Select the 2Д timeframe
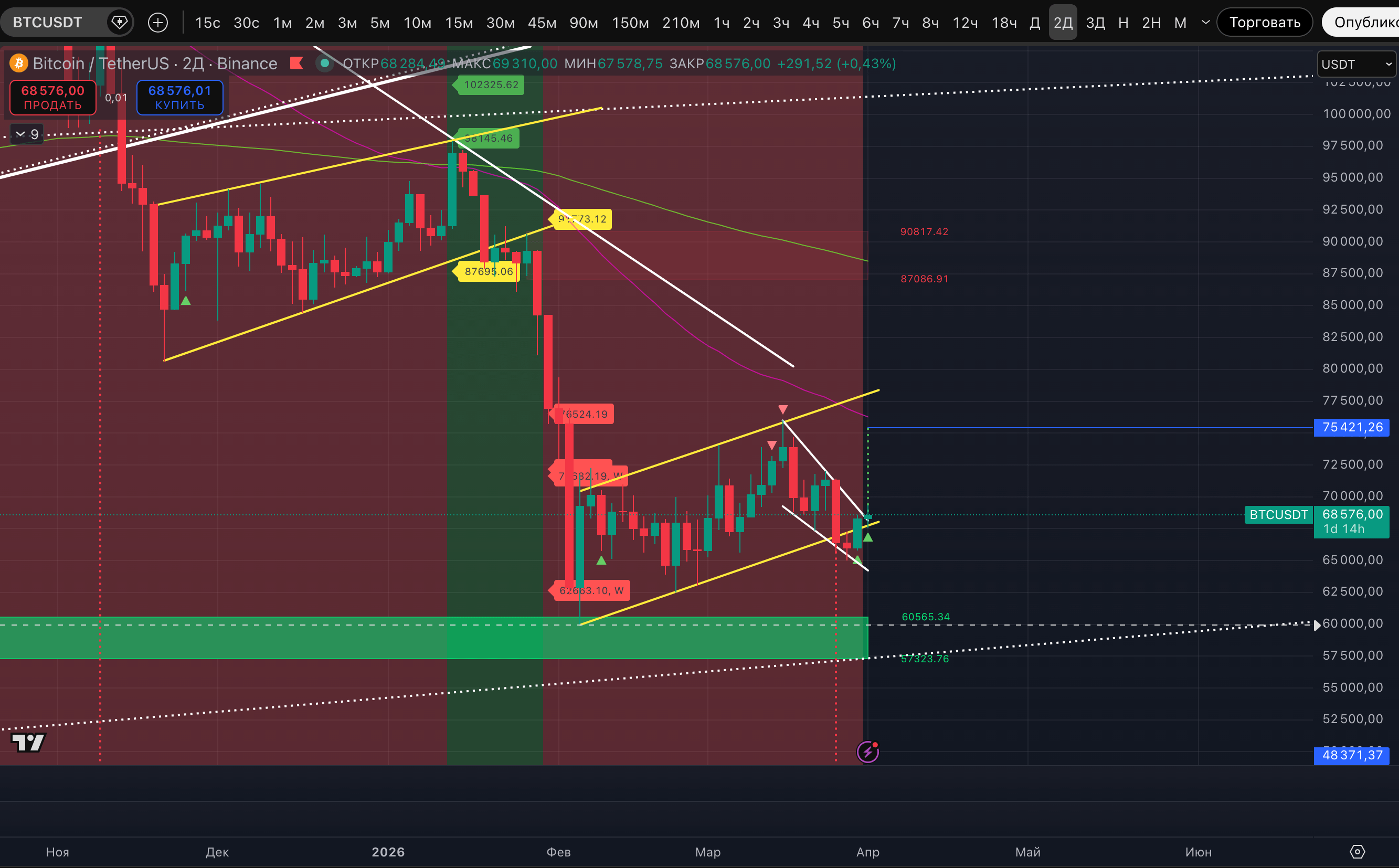 tap(1063, 23)
